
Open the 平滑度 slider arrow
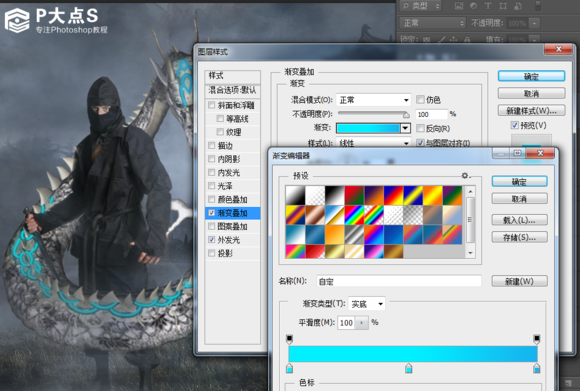[x=362, y=323]
